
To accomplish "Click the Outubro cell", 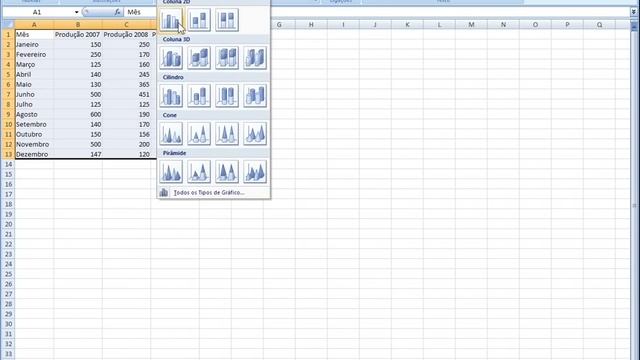I will (34, 134).
